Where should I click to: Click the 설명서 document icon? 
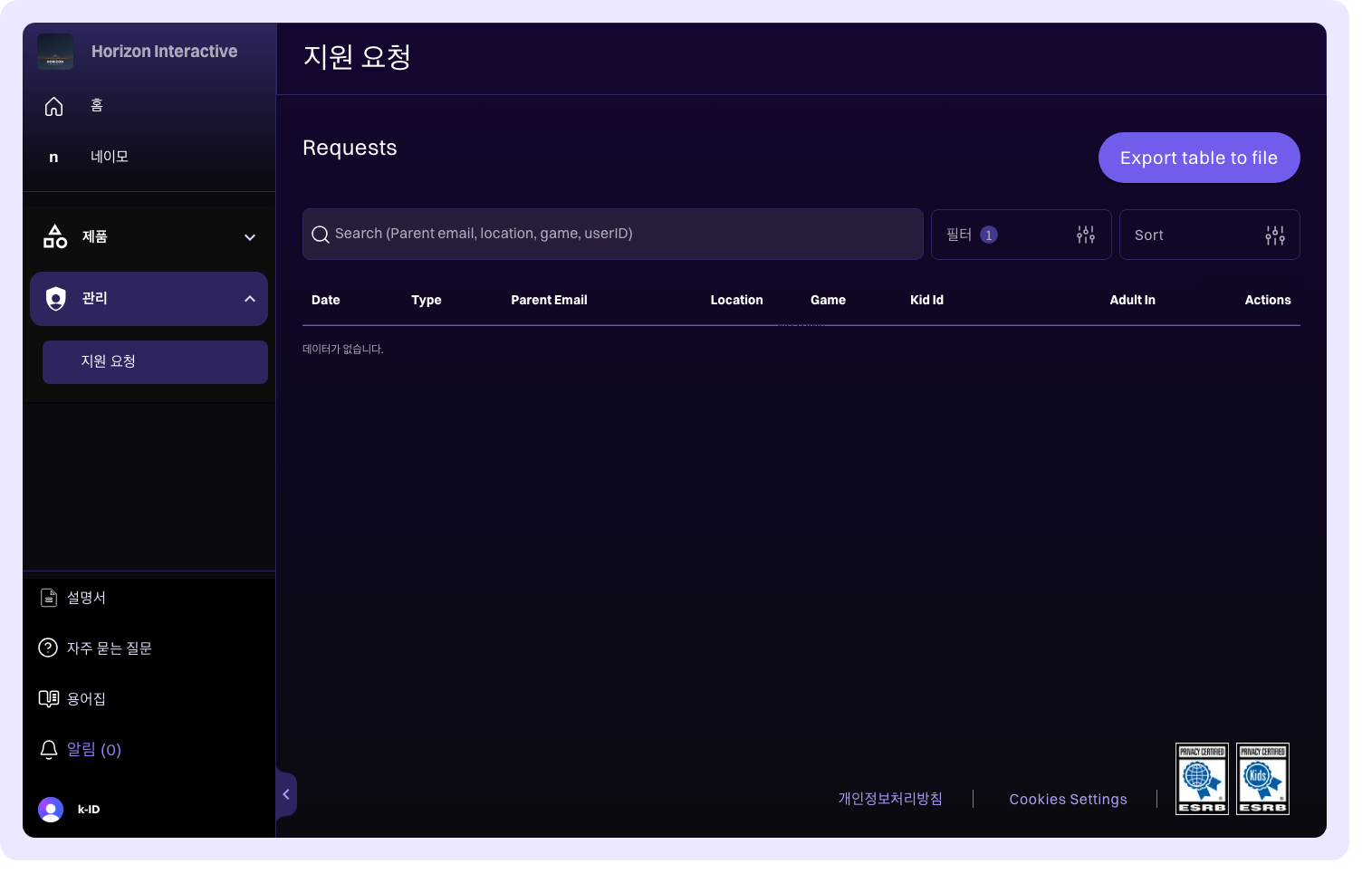click(49, 598)
